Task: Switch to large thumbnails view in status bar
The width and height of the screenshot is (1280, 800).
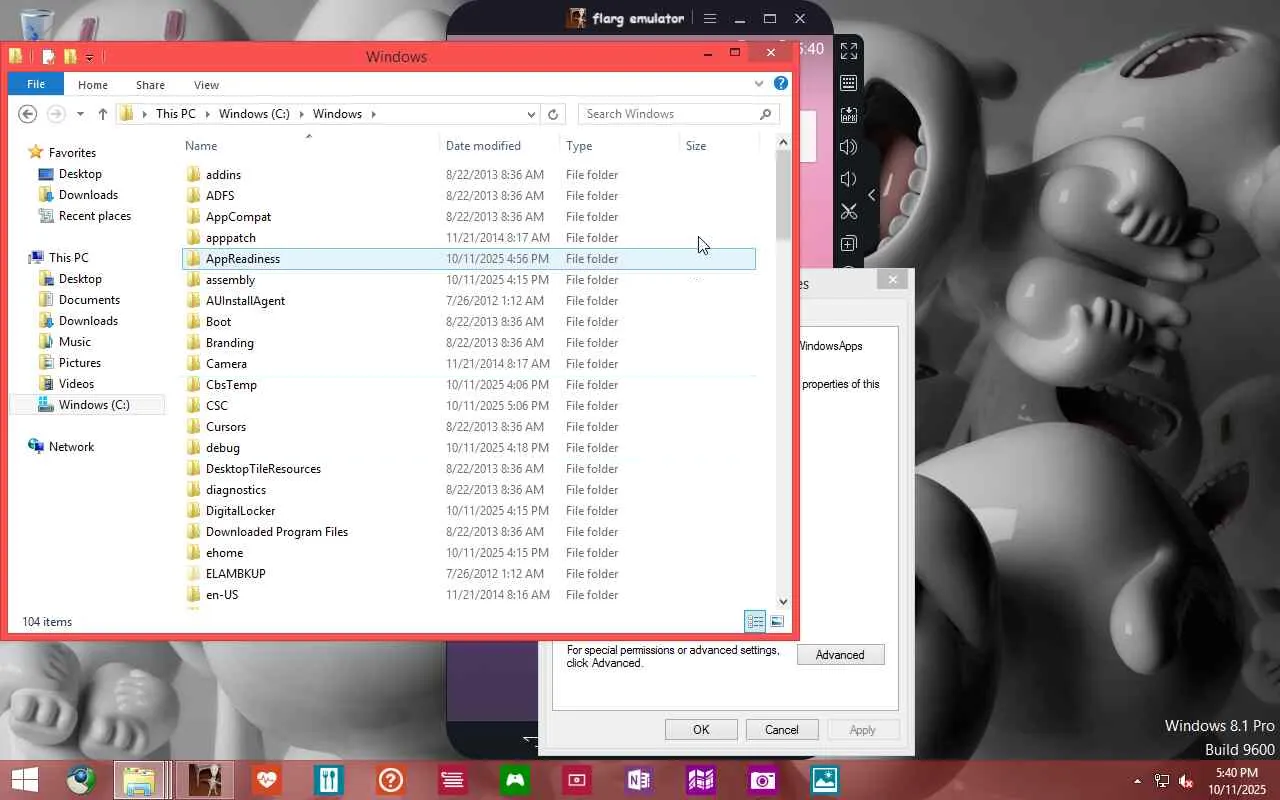Action: tap(777, 622)
